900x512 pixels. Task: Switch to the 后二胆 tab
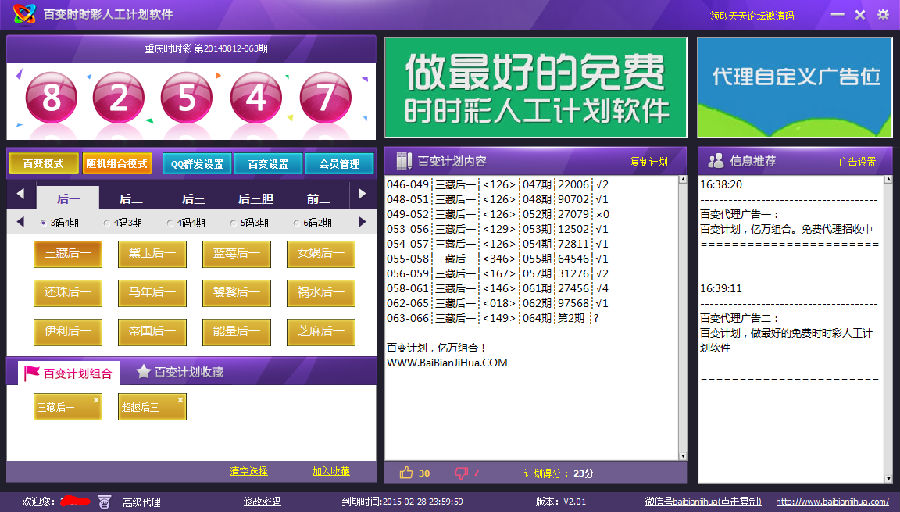(x=255, y=199)
